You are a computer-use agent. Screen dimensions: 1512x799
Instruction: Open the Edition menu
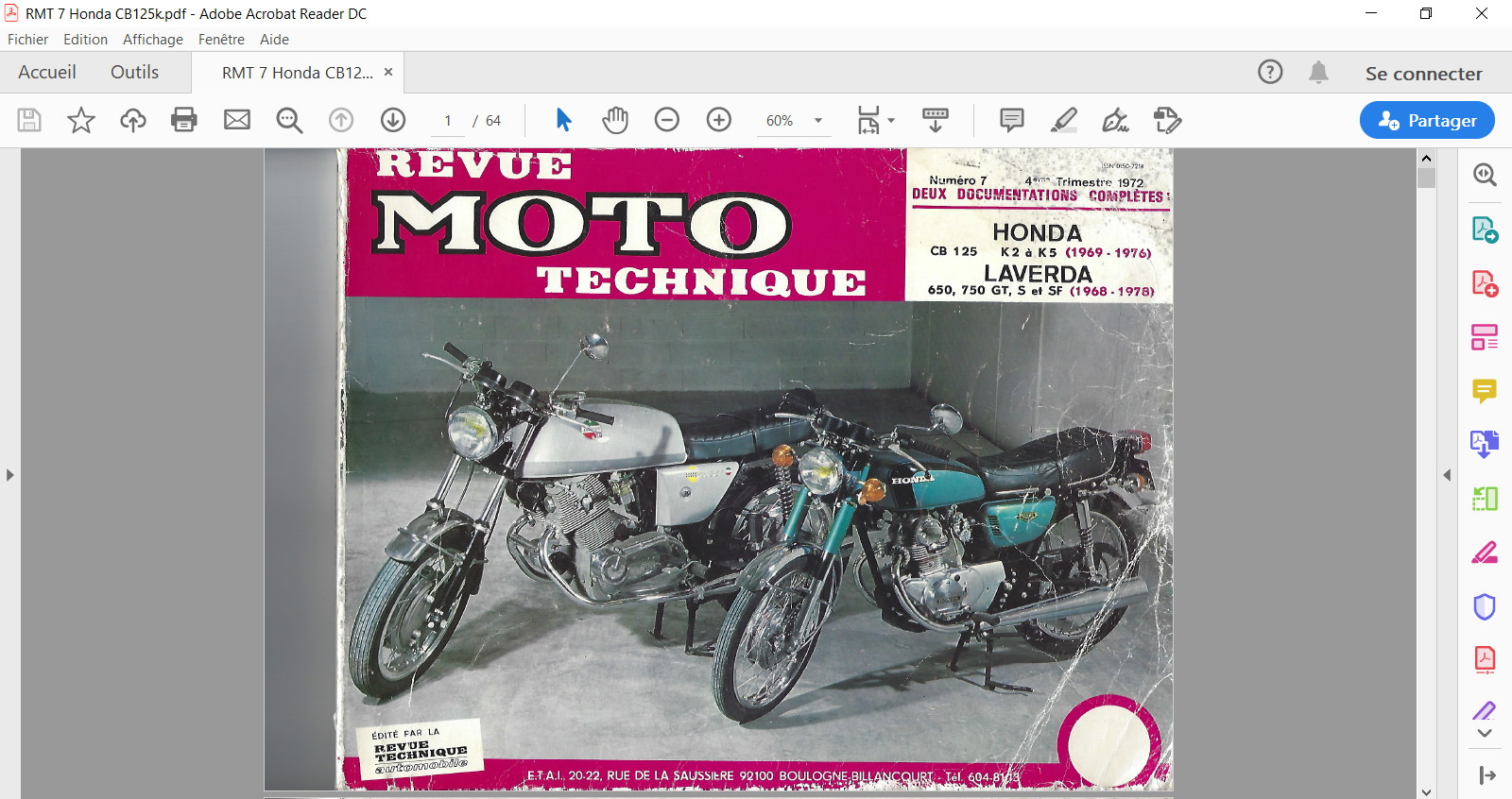(85, 40)
